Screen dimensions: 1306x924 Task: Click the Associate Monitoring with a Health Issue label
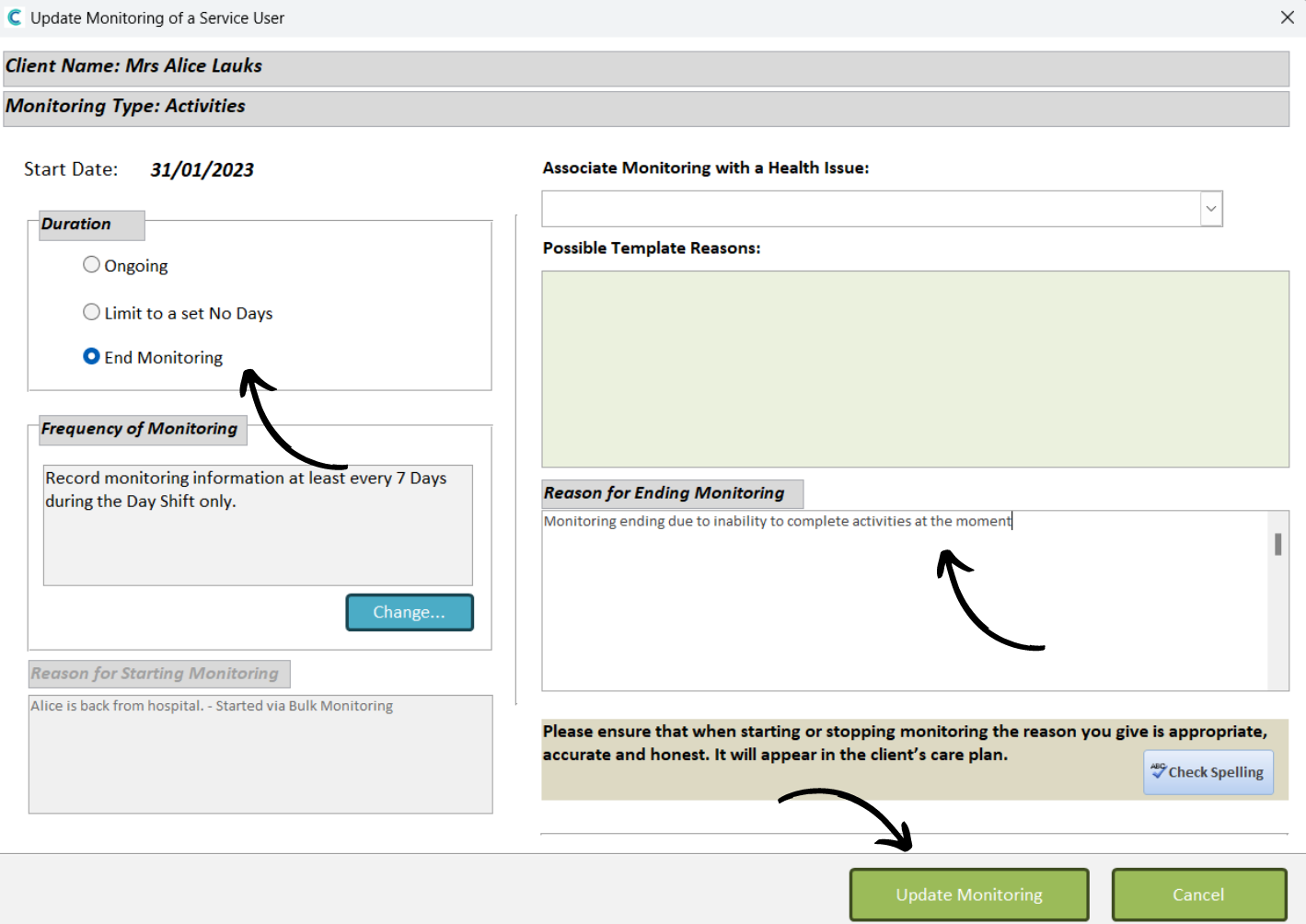[706, 167]
